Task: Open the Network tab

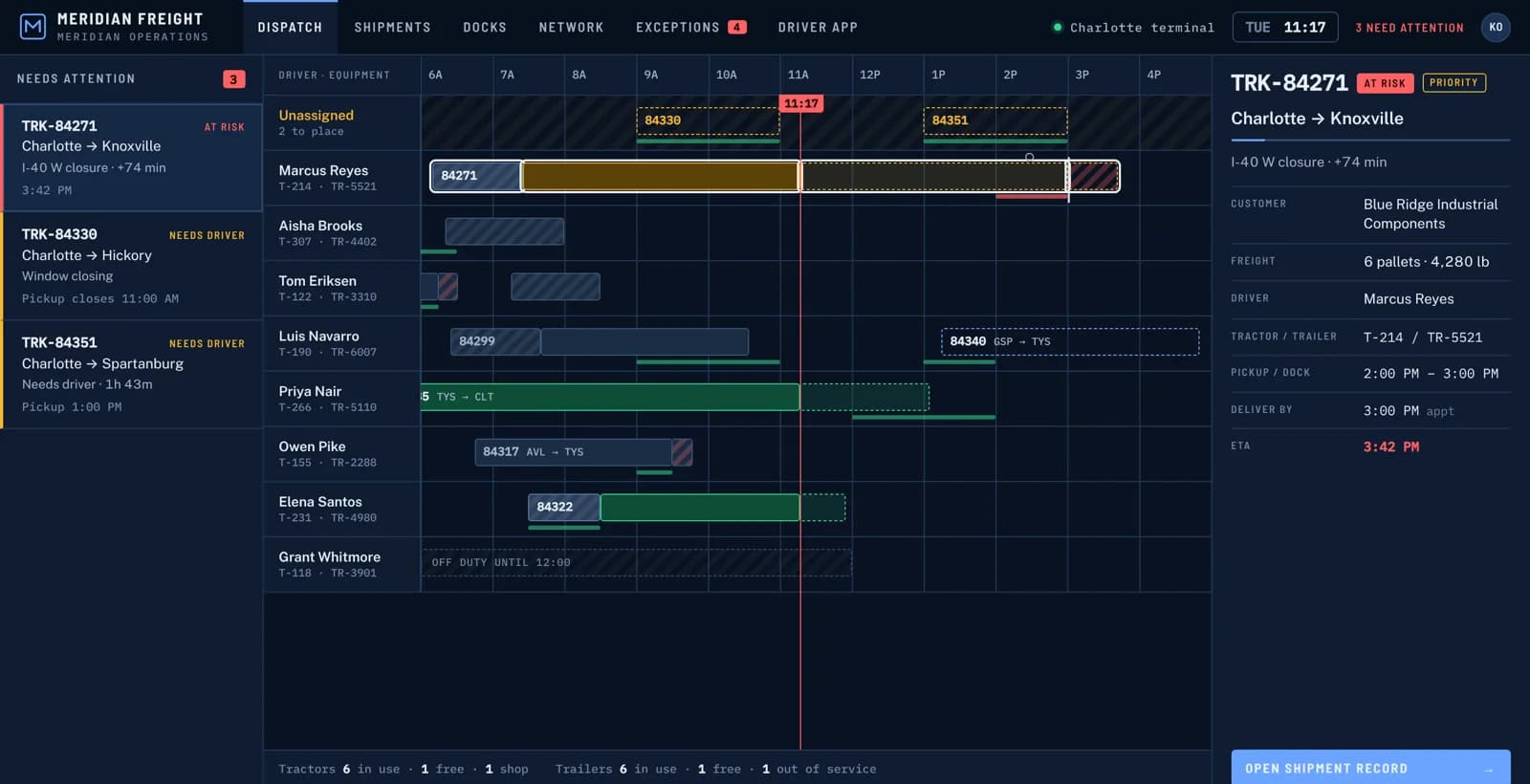Action: tap(571, 27)
